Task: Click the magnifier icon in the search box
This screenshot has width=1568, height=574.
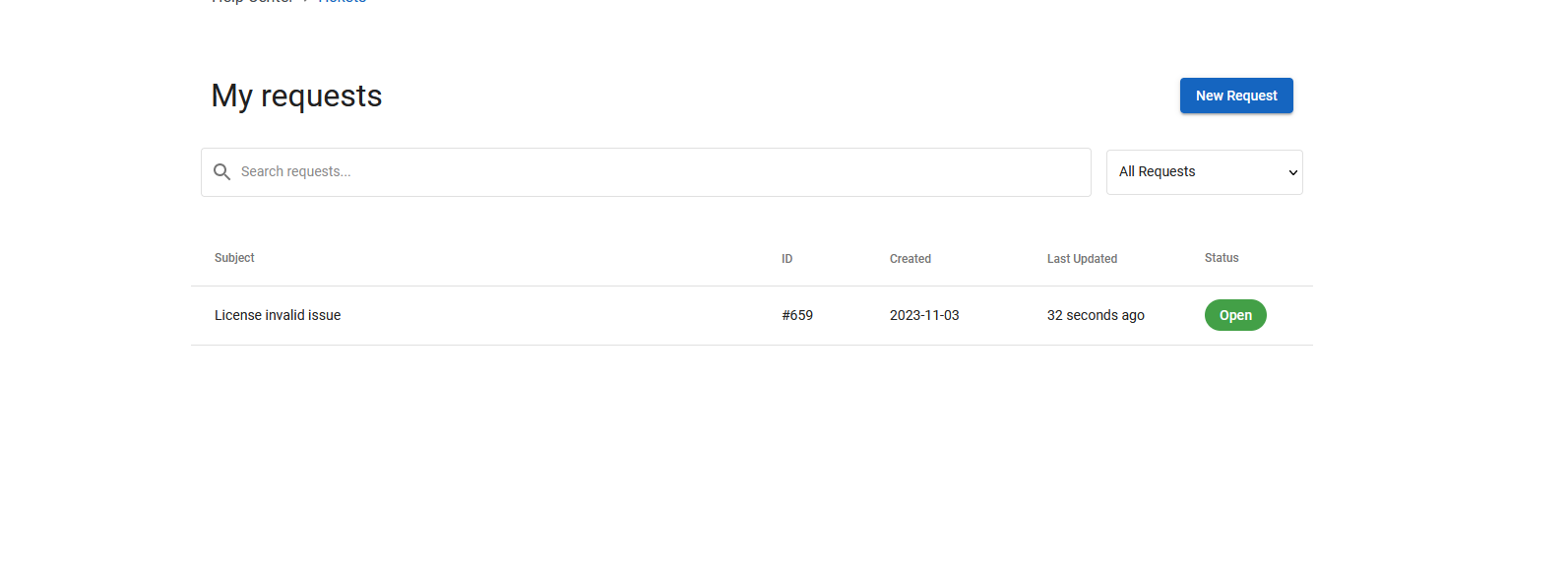Action: click(222, 171)
